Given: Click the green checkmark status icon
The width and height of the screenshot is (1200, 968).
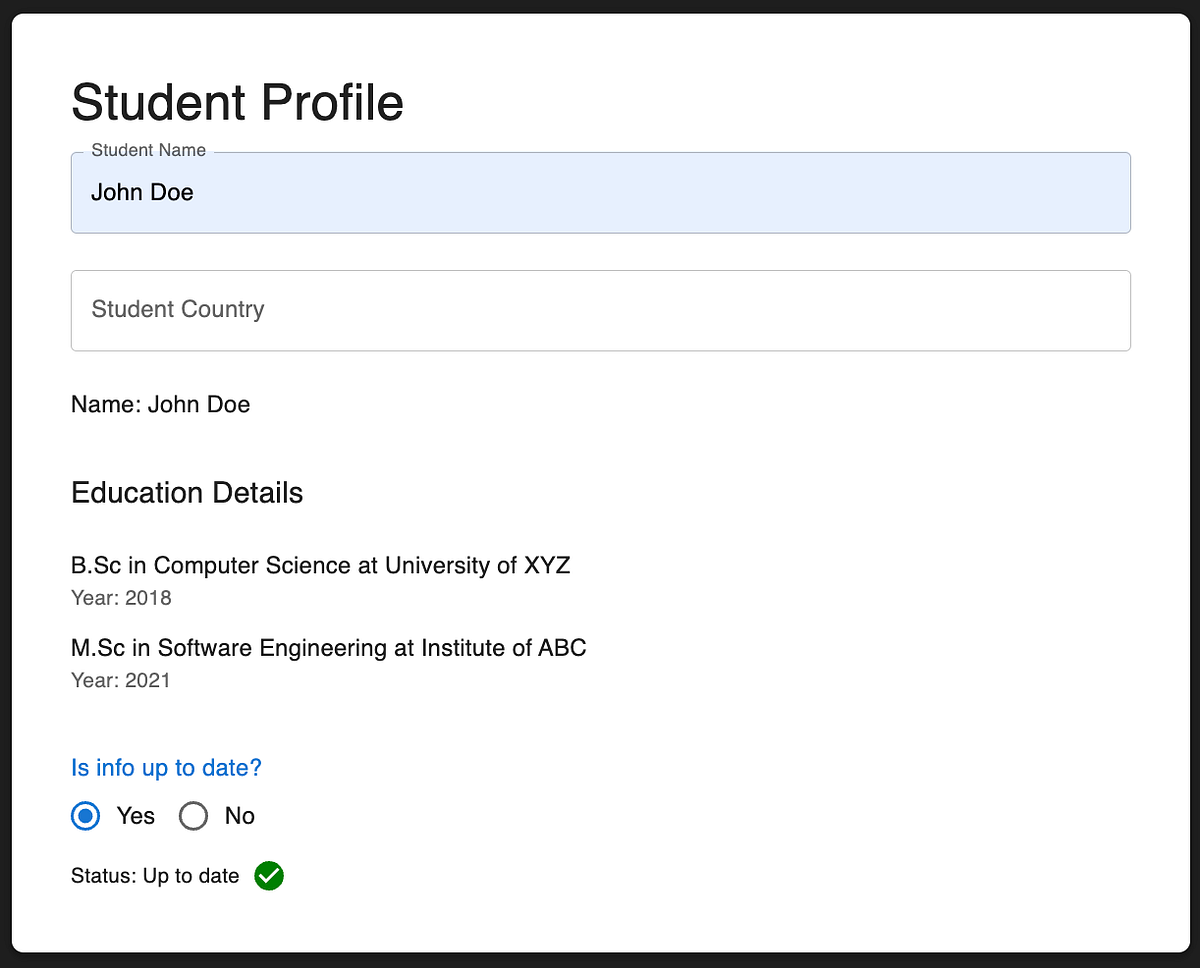Looking at the screenshot, I should point(269,876).
